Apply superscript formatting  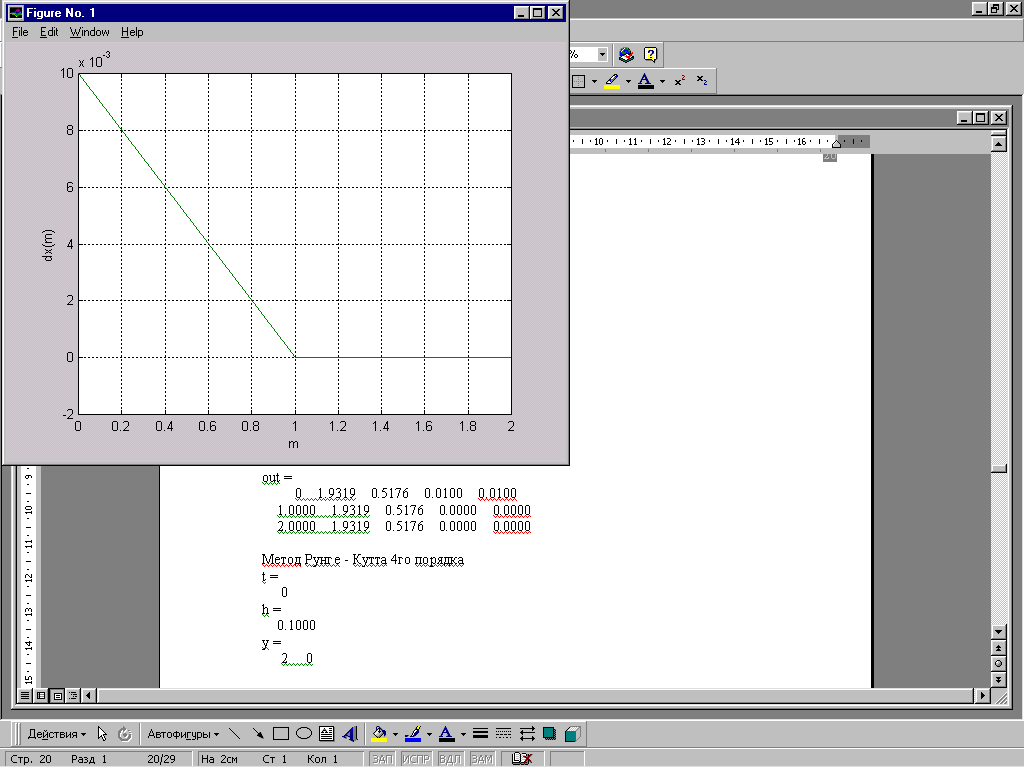(680, 81)
